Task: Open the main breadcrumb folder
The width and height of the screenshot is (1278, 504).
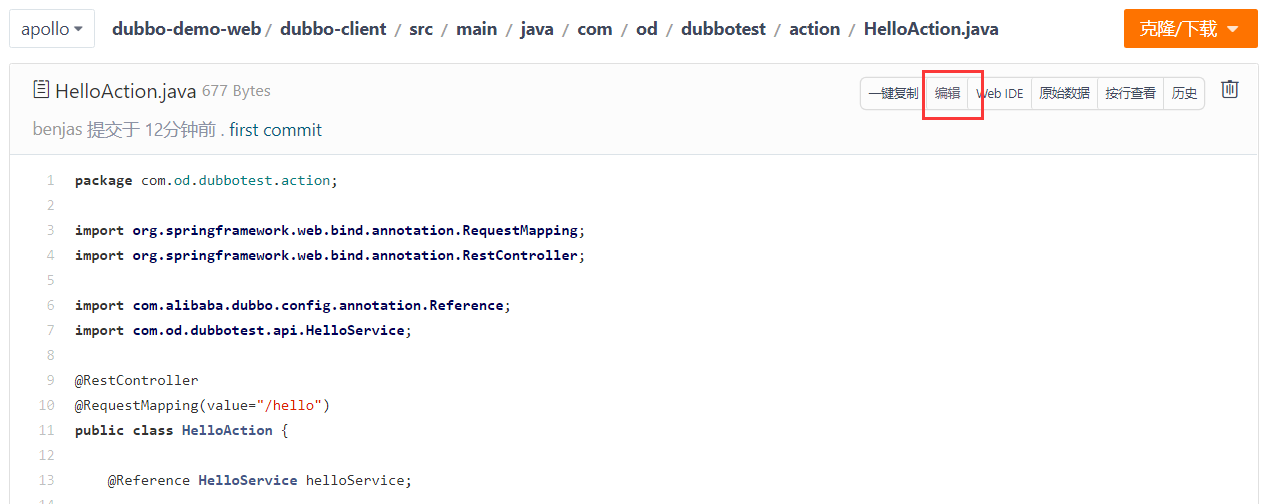Action: pos(476,29)
